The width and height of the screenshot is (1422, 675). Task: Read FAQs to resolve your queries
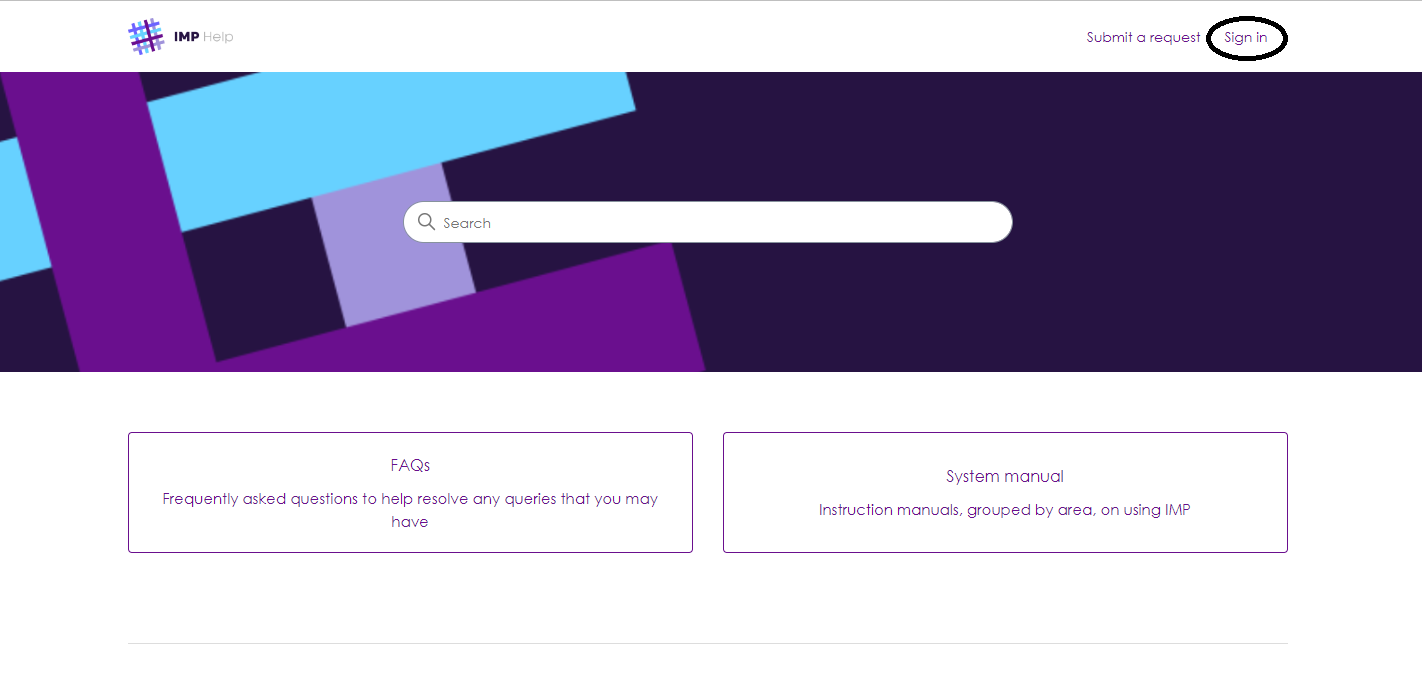pos(410,510)
